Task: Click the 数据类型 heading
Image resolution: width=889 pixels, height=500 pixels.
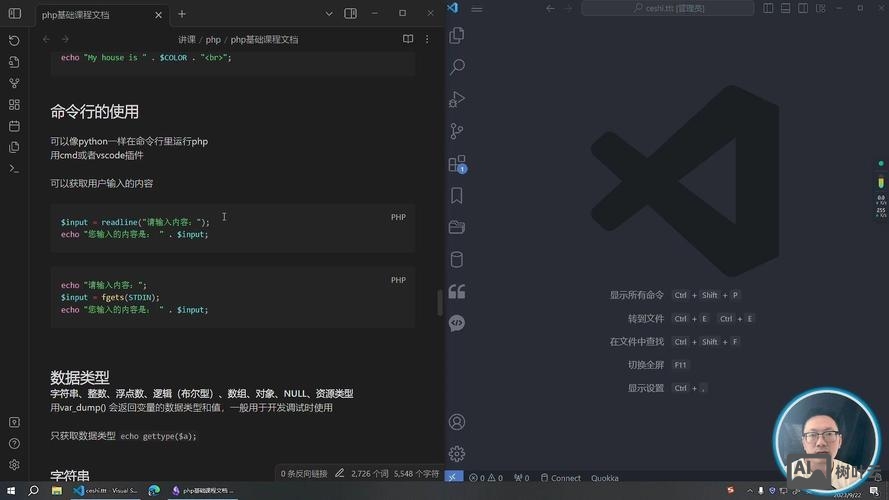Action: point(79,377)
